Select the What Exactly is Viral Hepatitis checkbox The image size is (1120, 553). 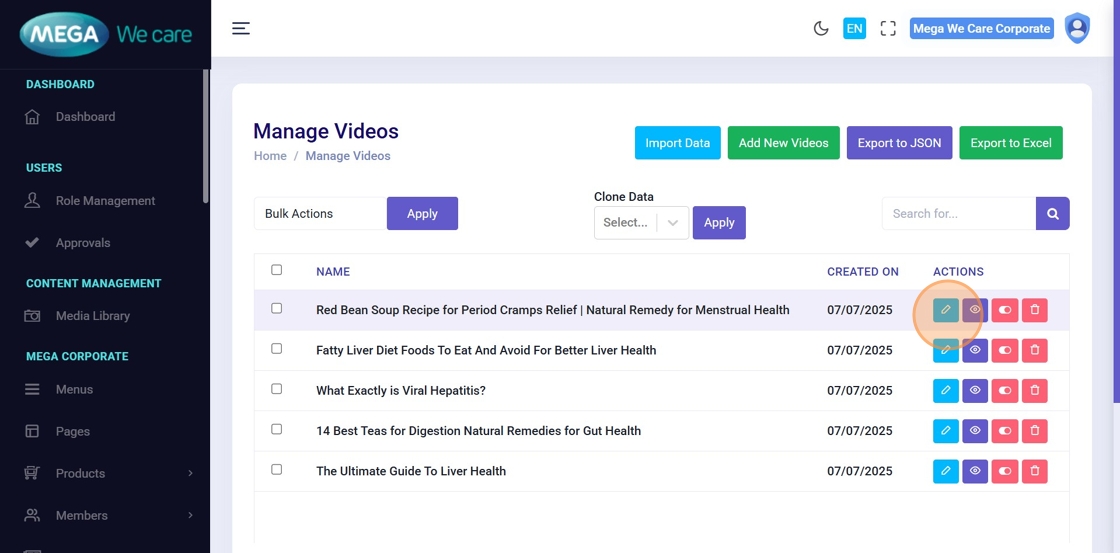[x=277, y=389]
